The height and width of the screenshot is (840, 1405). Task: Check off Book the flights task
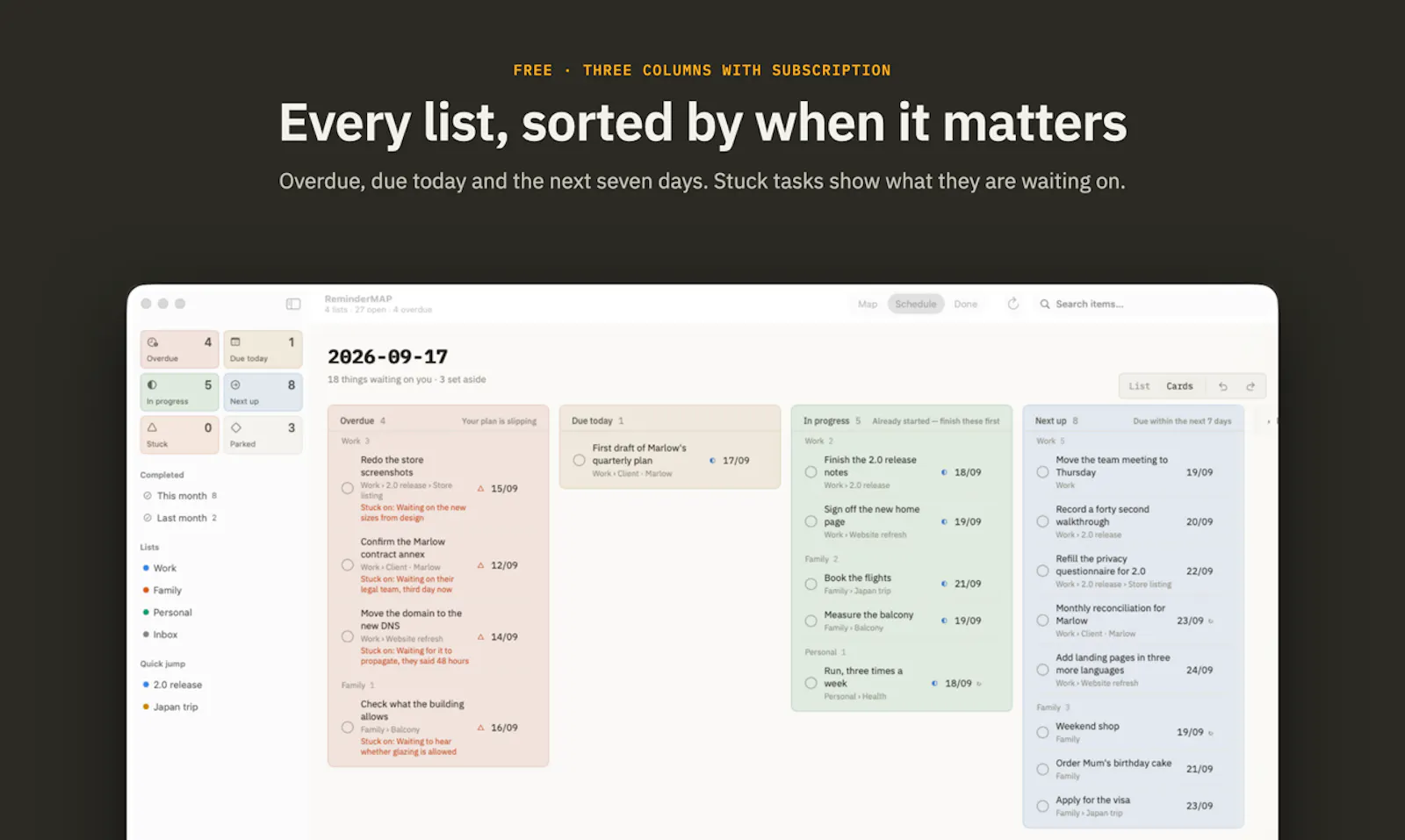[x=811, y=584]
